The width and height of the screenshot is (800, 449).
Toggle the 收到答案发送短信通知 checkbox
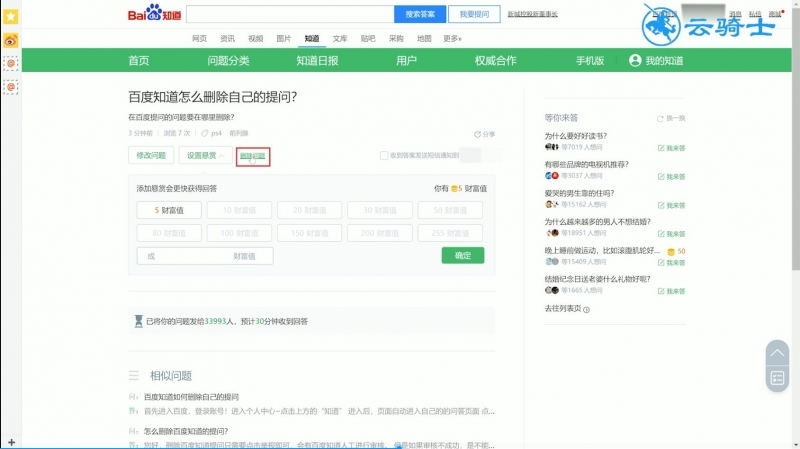(x=384, y=155)
